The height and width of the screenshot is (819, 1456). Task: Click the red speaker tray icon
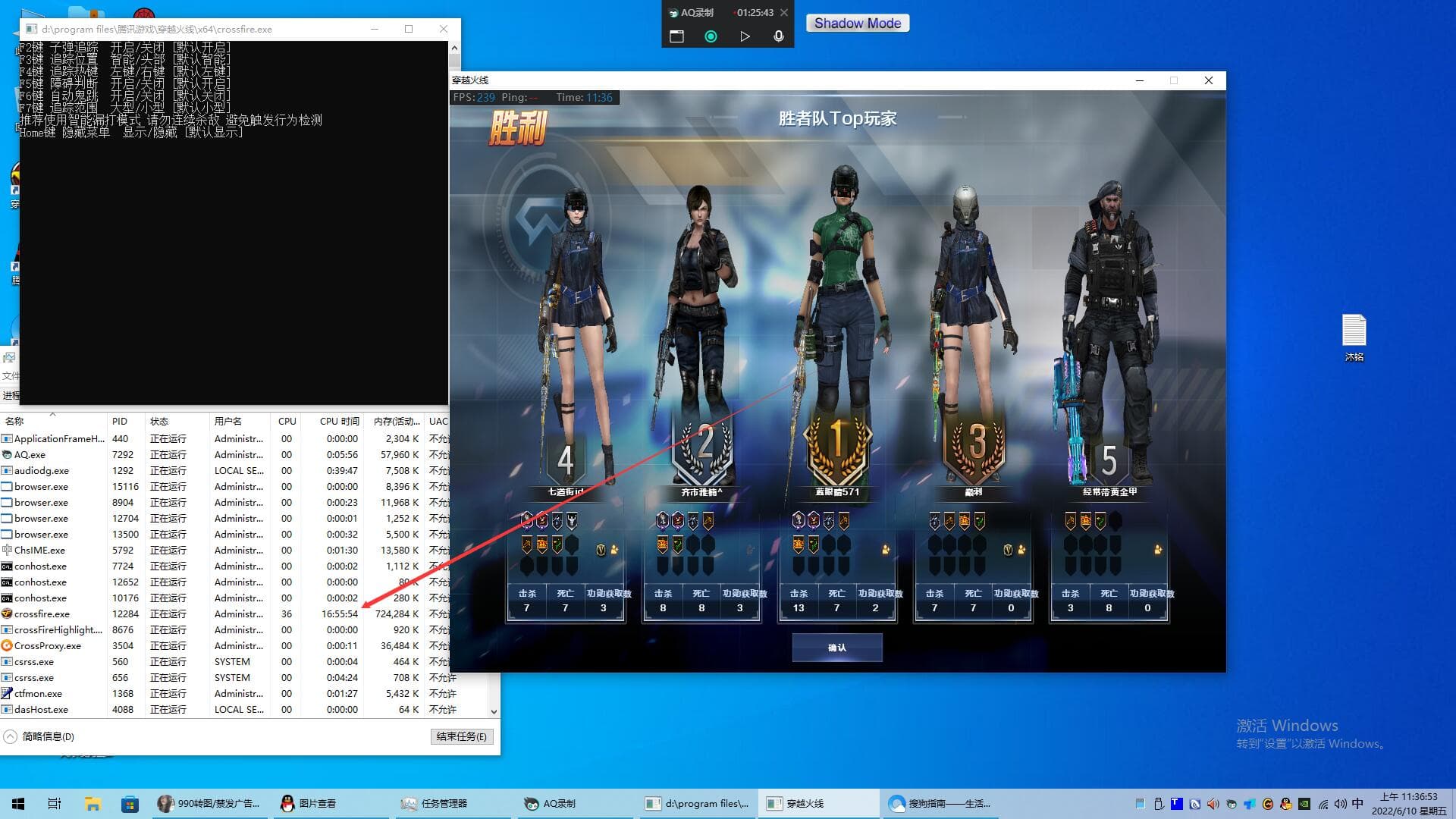point(1213,804)
